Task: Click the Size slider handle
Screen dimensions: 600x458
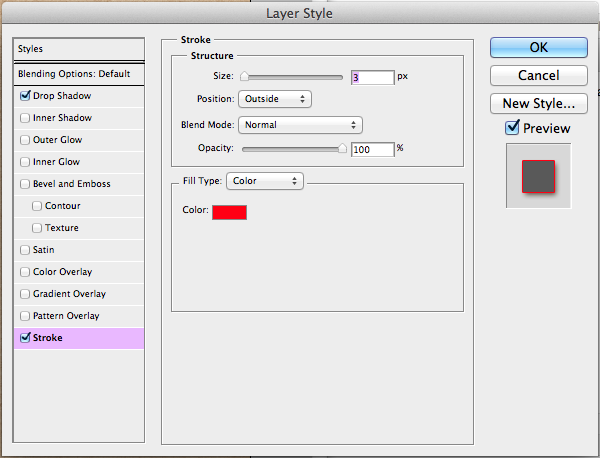Action: (x=244, y=77)
